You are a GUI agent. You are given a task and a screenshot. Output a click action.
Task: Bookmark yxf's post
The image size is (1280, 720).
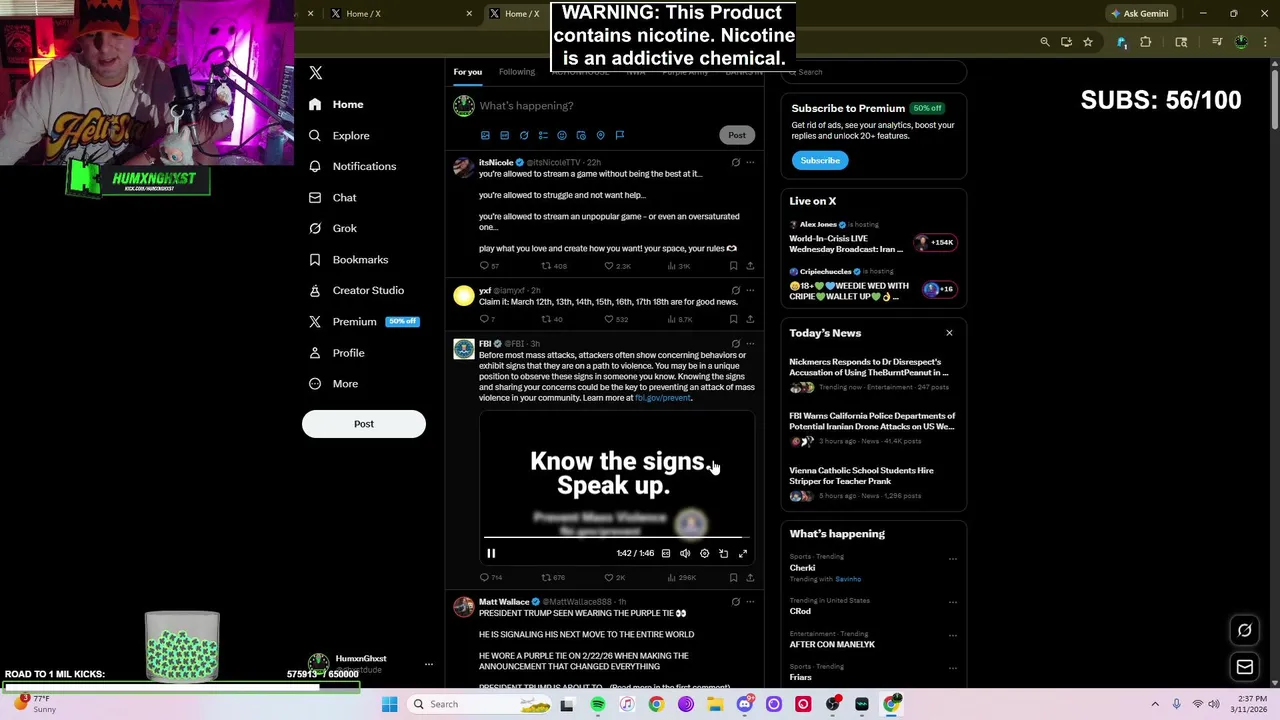(x=733, y=319)
